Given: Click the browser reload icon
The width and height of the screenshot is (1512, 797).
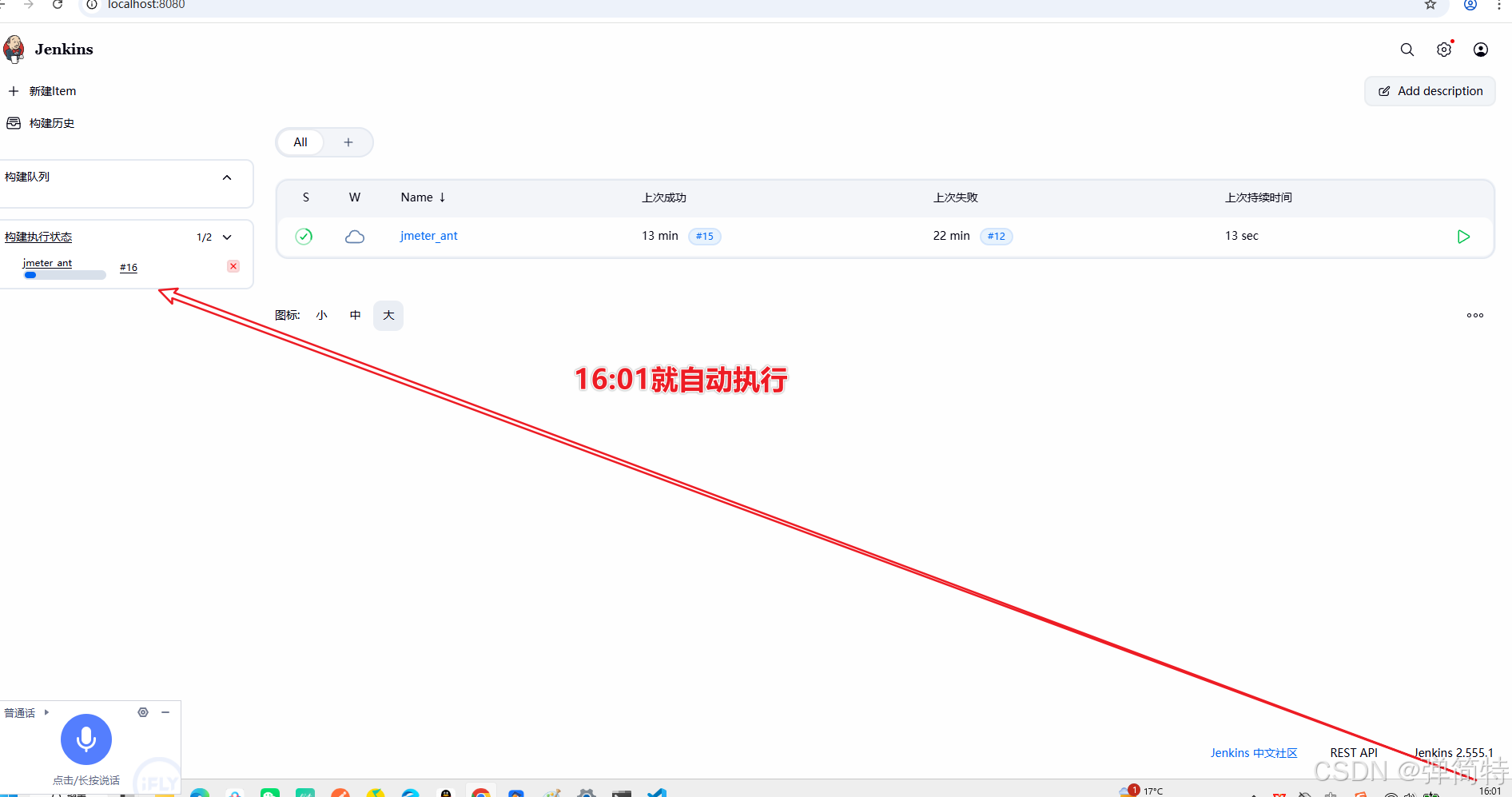Looking at the screenshot, I should coord(58,5).
